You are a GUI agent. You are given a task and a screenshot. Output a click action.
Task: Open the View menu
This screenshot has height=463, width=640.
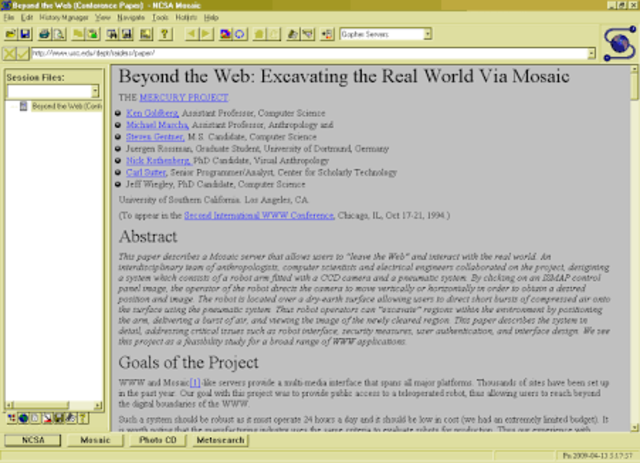102,18
